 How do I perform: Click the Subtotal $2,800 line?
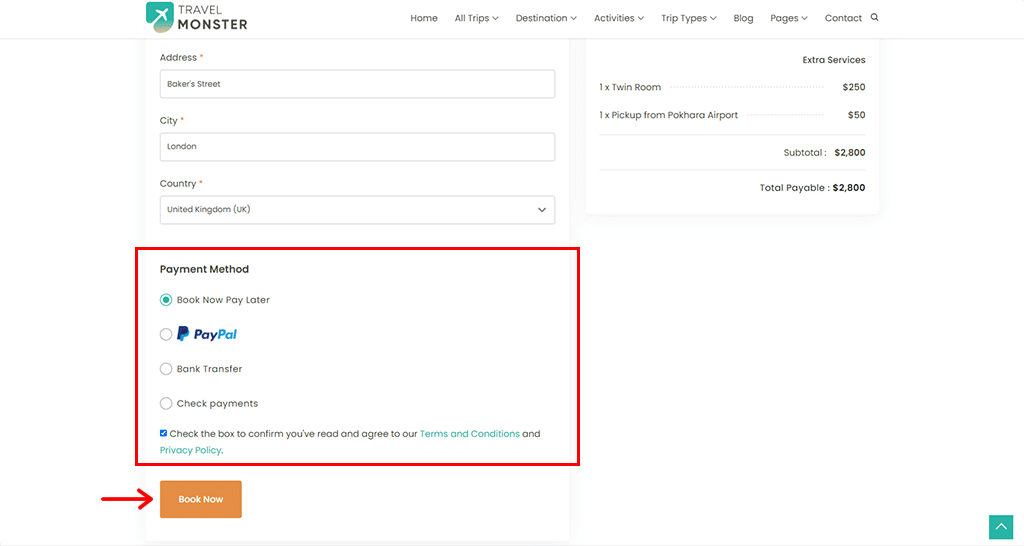tap(824, 153)
